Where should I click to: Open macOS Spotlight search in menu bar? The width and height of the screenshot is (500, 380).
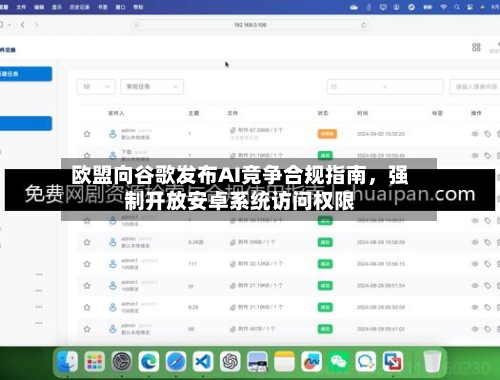pyautogui.click(x=457, y=7)
